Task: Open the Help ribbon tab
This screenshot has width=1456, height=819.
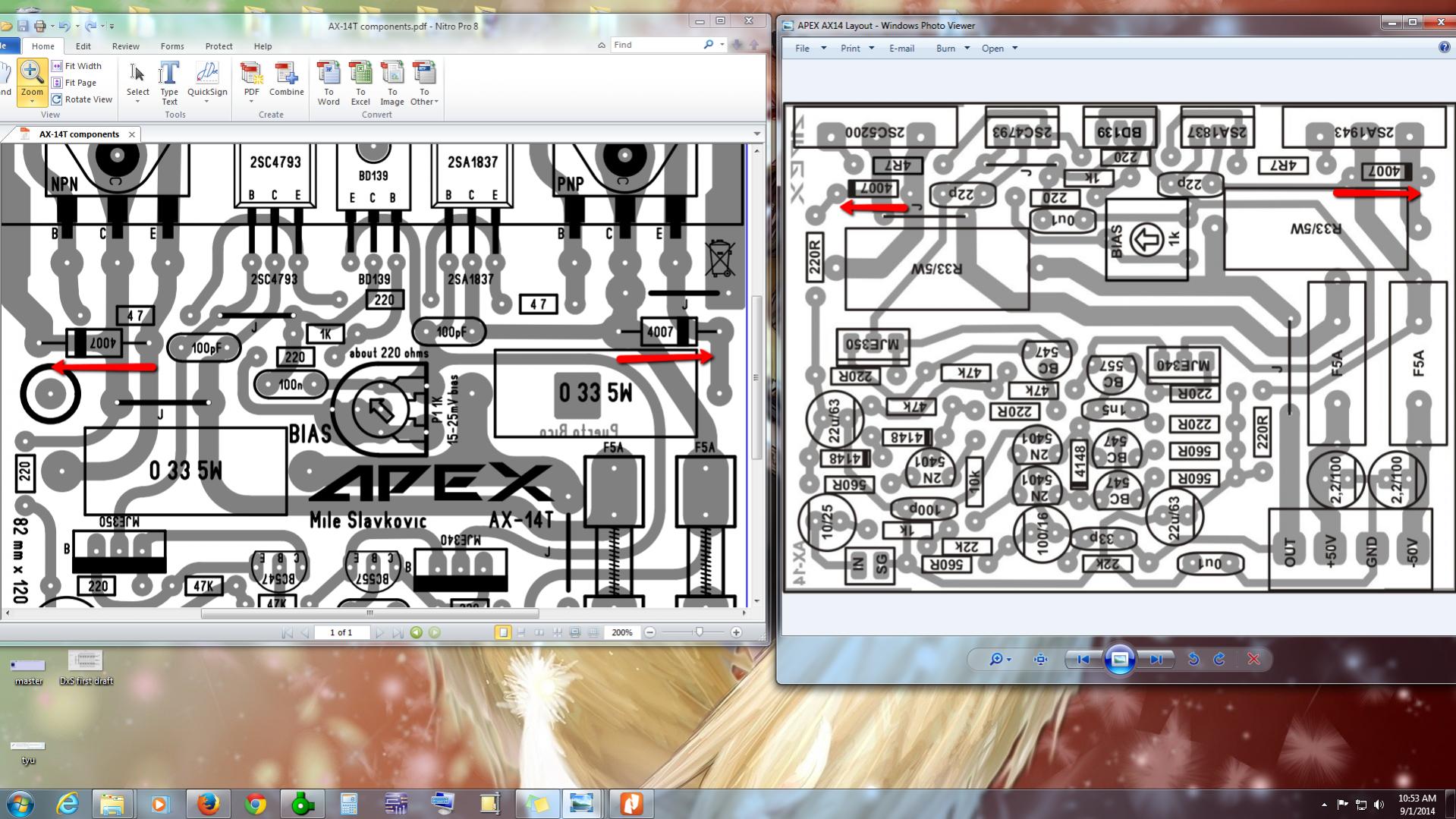Action: pos(263,46)
